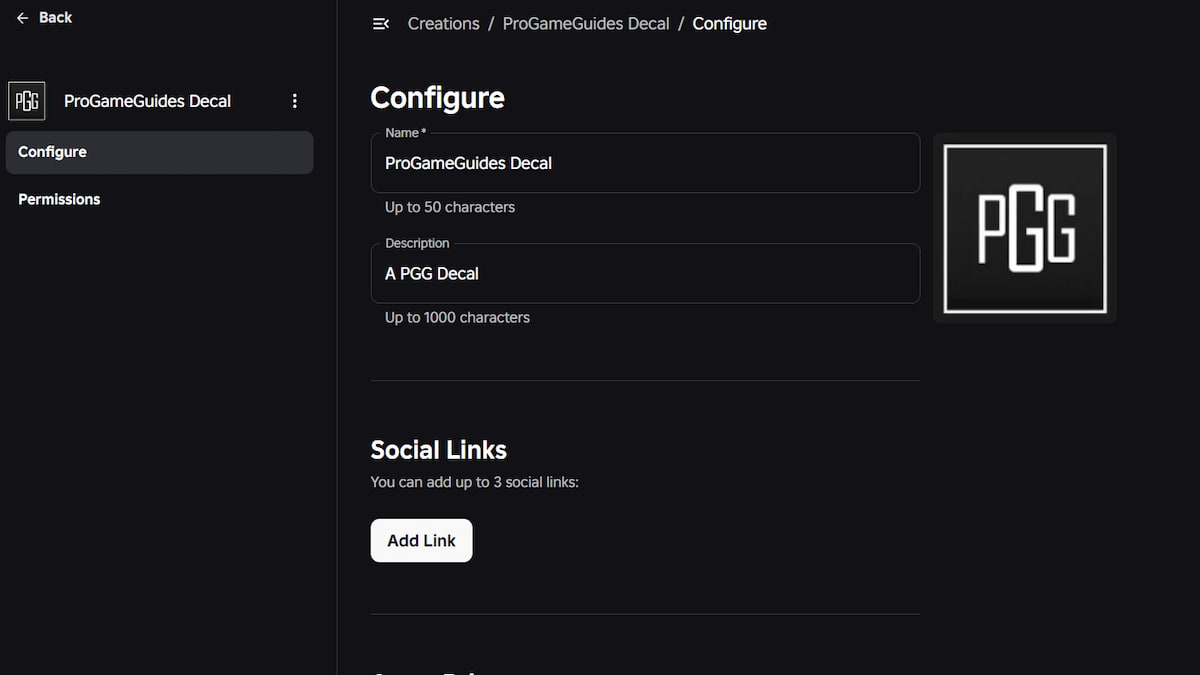
Task: Click the ProGameGuides Decal sidebar title
Action: (x=147, y=101)
